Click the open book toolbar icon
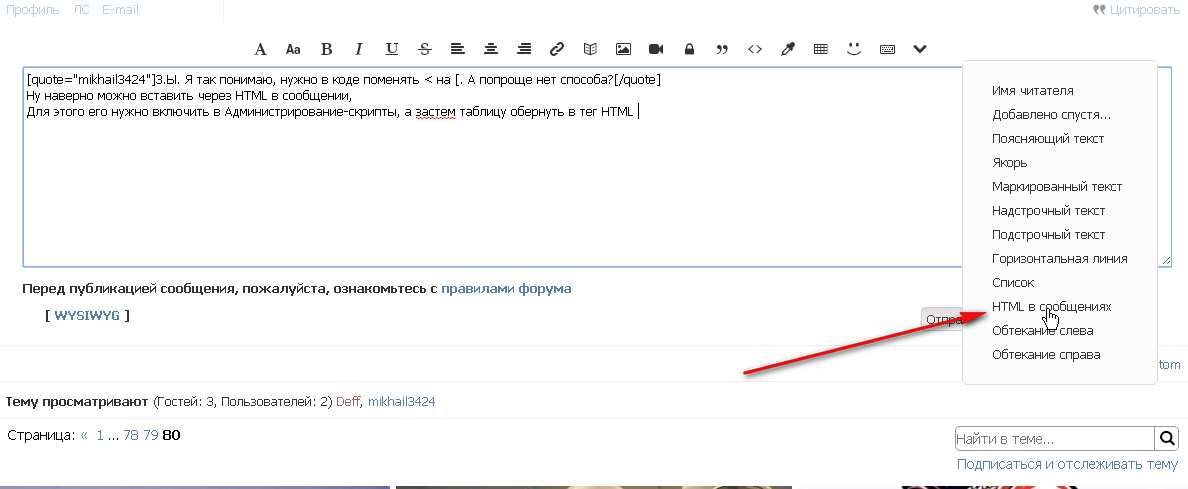 point(590,49)
